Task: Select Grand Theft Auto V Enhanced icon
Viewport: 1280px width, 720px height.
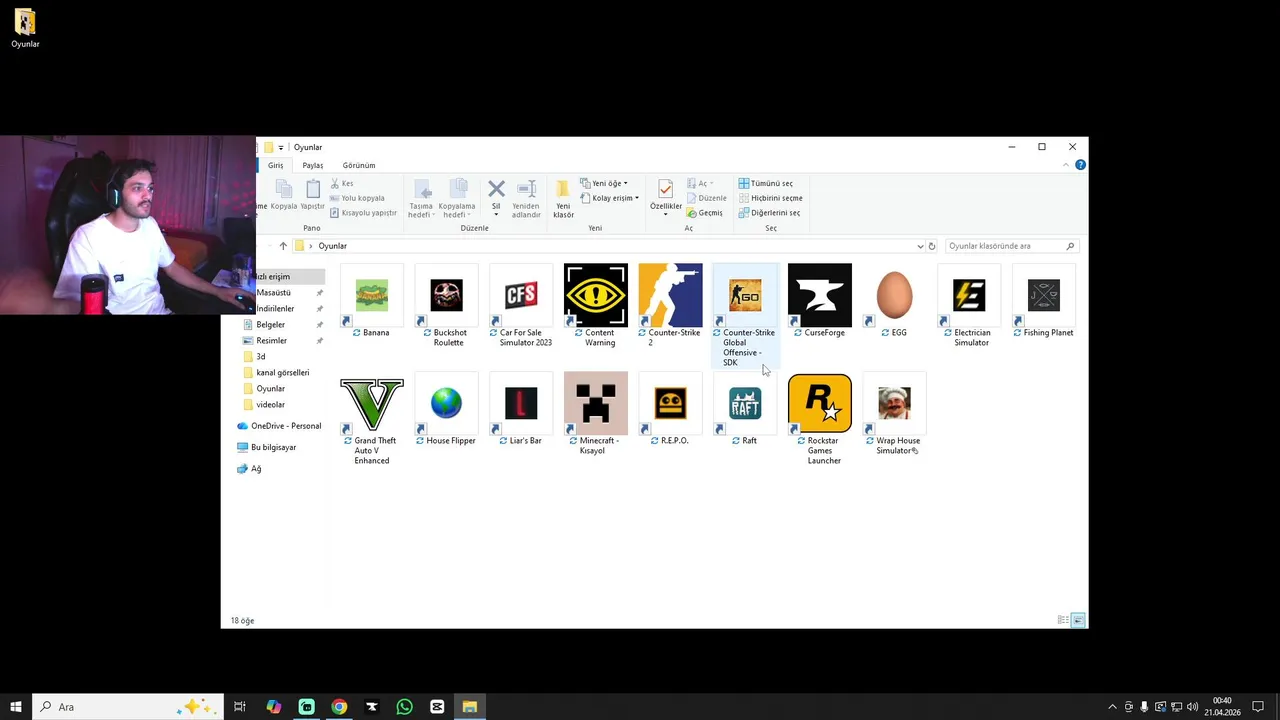Action: pos(372,403)
